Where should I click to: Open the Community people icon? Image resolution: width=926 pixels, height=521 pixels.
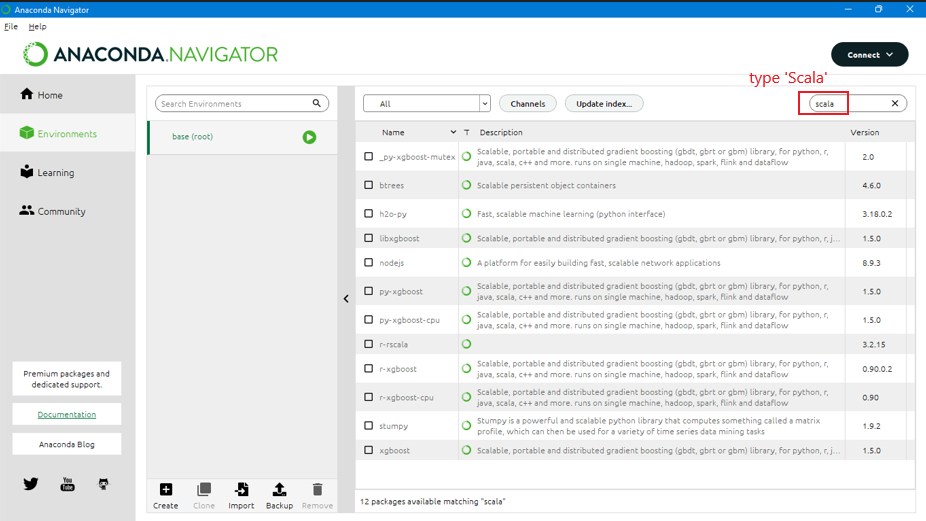coord(27,210)
